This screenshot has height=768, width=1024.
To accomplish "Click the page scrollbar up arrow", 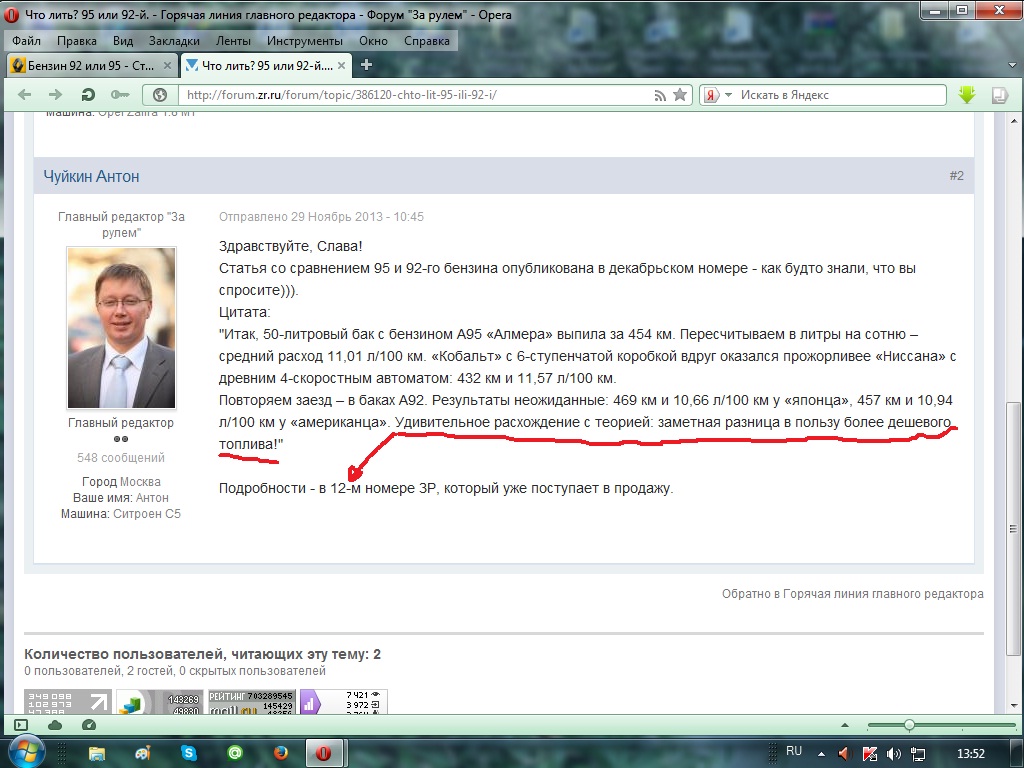I will point(1014,120).
